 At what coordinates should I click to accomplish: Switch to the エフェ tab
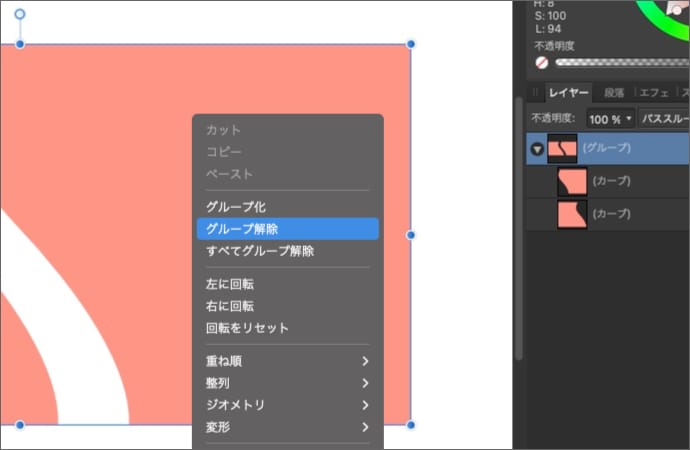654,93
